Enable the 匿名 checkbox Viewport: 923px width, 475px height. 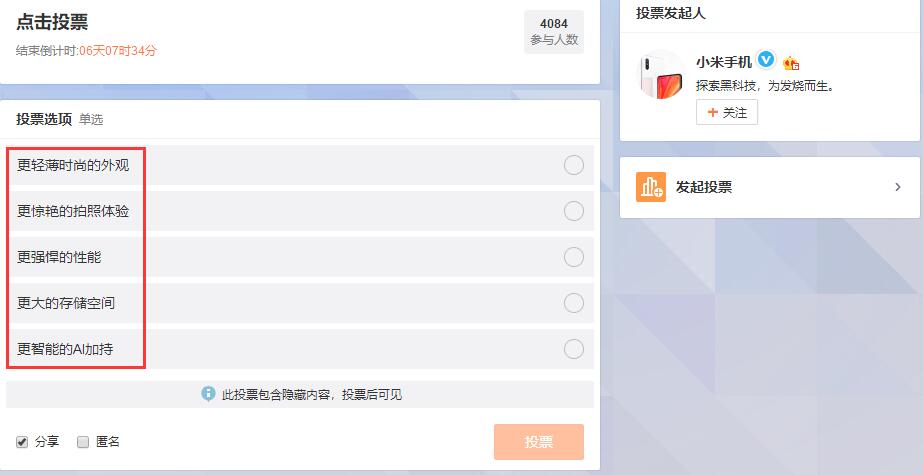pyautogui.click(x=83, y=442)
